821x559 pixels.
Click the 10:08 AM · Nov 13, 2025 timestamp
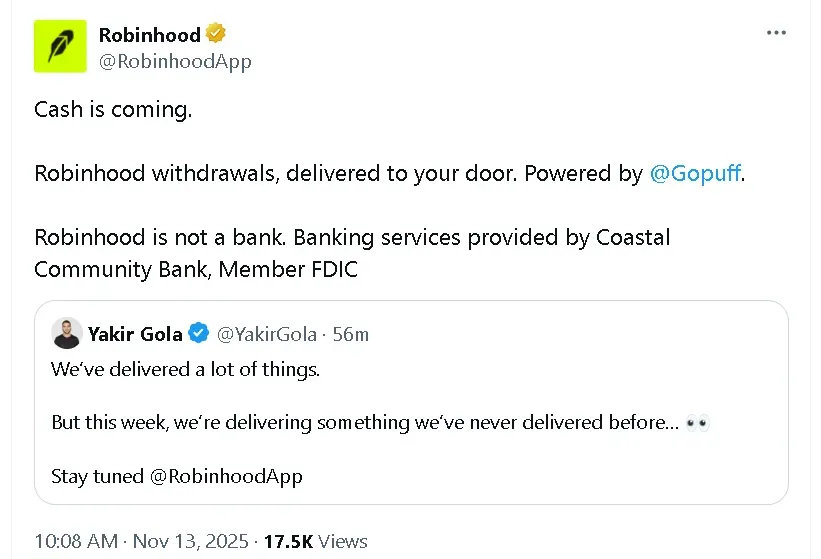(x=141, y=541)
